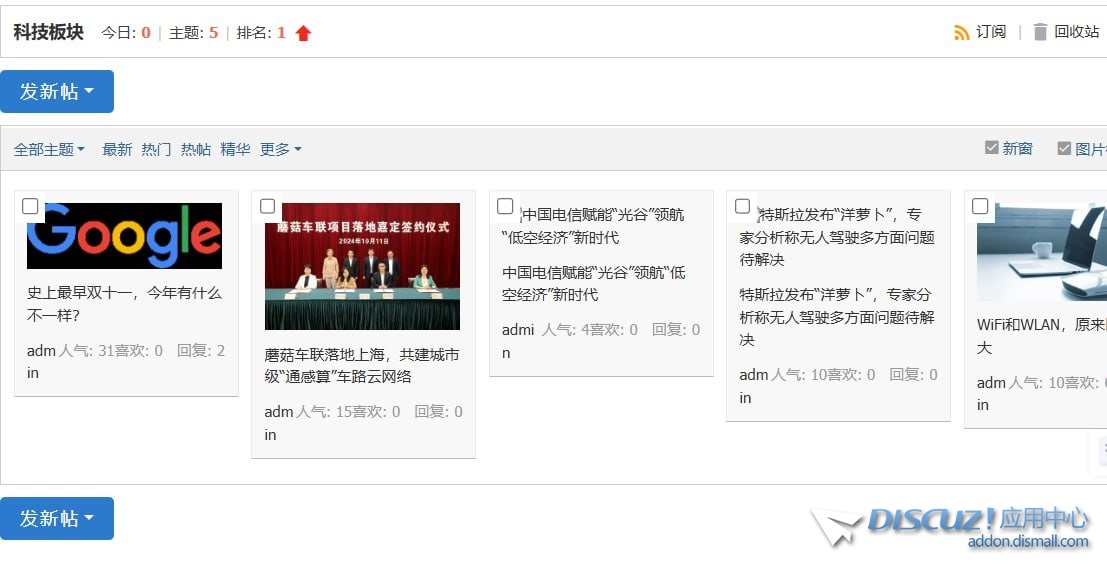The height and width of the screenshot is (567, 1107).
Task: Open the 史上最早双十一 thread title
Action: click(x=124, y=304)
